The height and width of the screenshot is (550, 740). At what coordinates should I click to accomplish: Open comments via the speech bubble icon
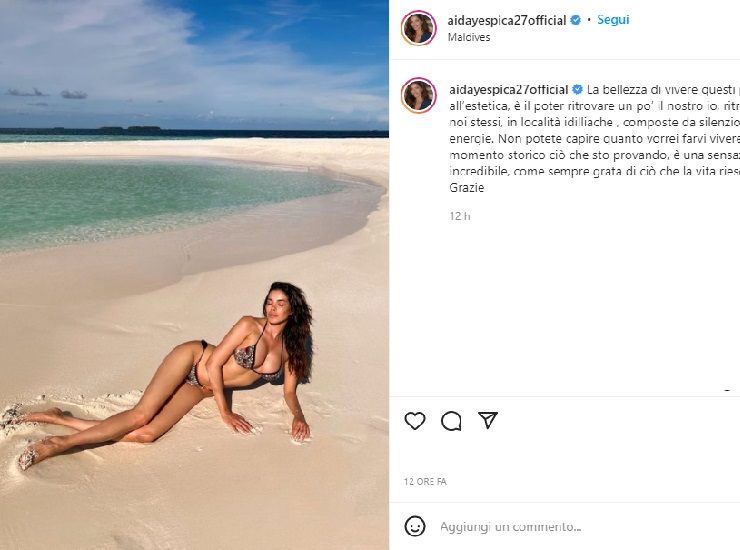(x=451, y=421)
